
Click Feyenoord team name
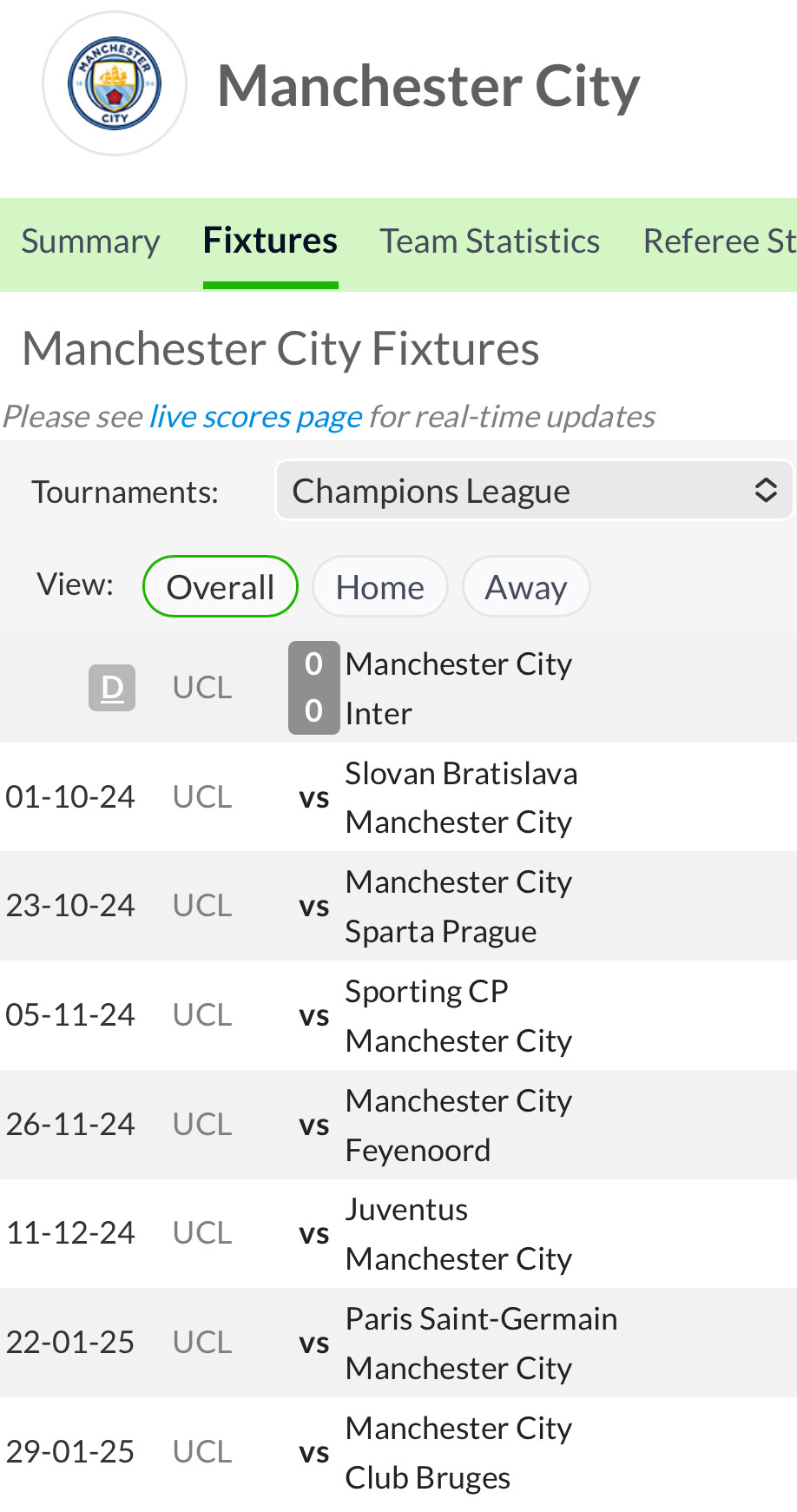pyautogui.click(x=418, y=1150)
